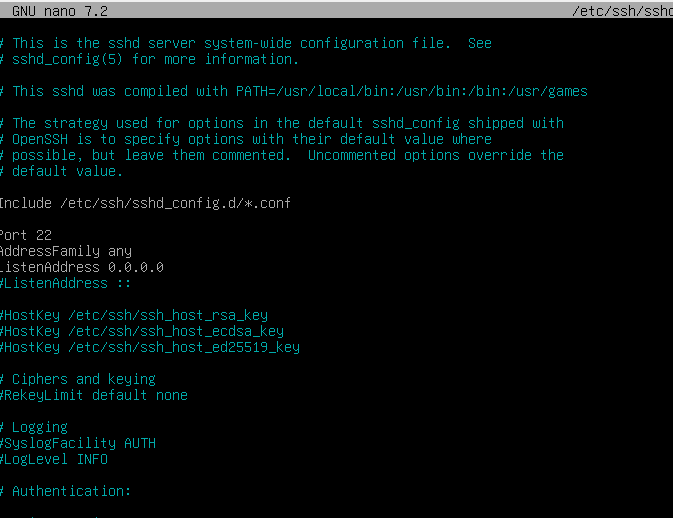Click the RekeyLimit default none line
The height and width of the screenshot is (518, 673).
[93, 395]
